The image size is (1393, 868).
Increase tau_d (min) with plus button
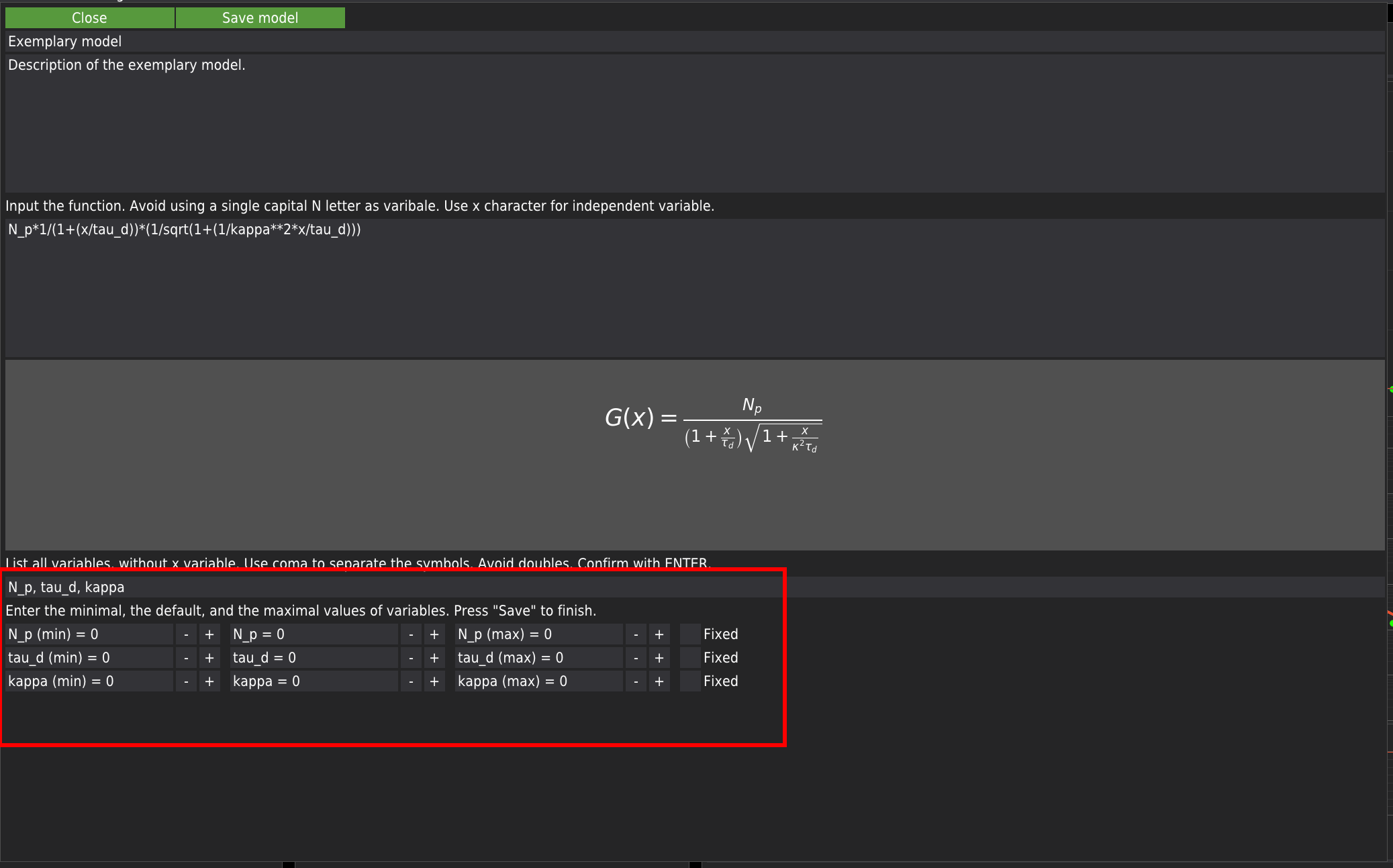pyautogui.click(x=209, y=658)
